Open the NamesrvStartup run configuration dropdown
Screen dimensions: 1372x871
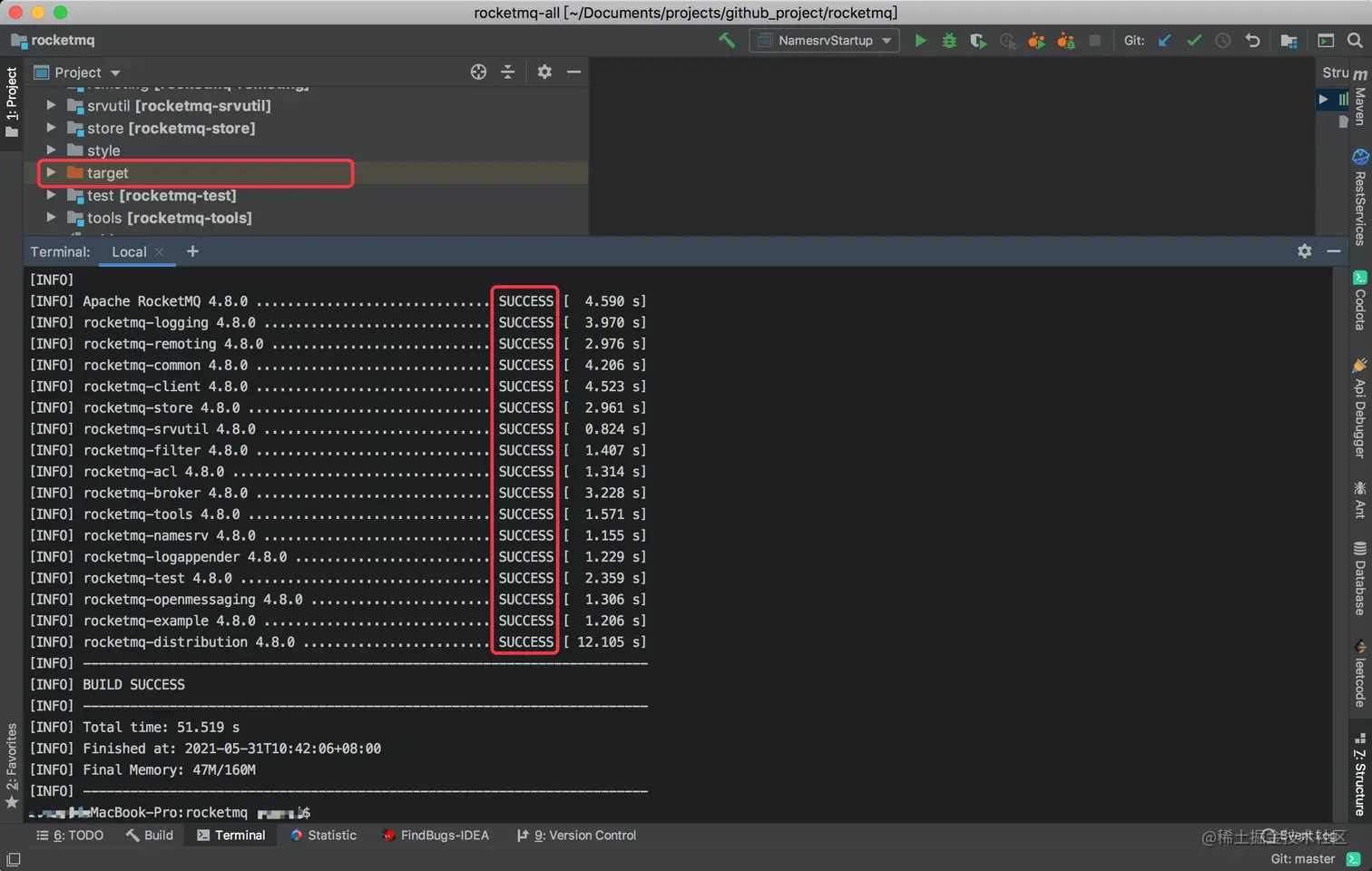point(824,40)
